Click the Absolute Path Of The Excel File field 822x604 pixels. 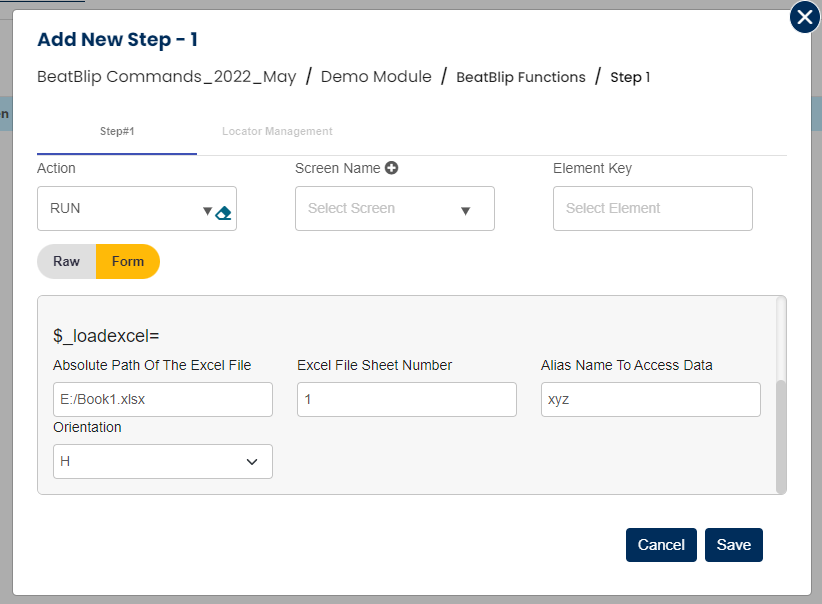[x=162, y=399]
